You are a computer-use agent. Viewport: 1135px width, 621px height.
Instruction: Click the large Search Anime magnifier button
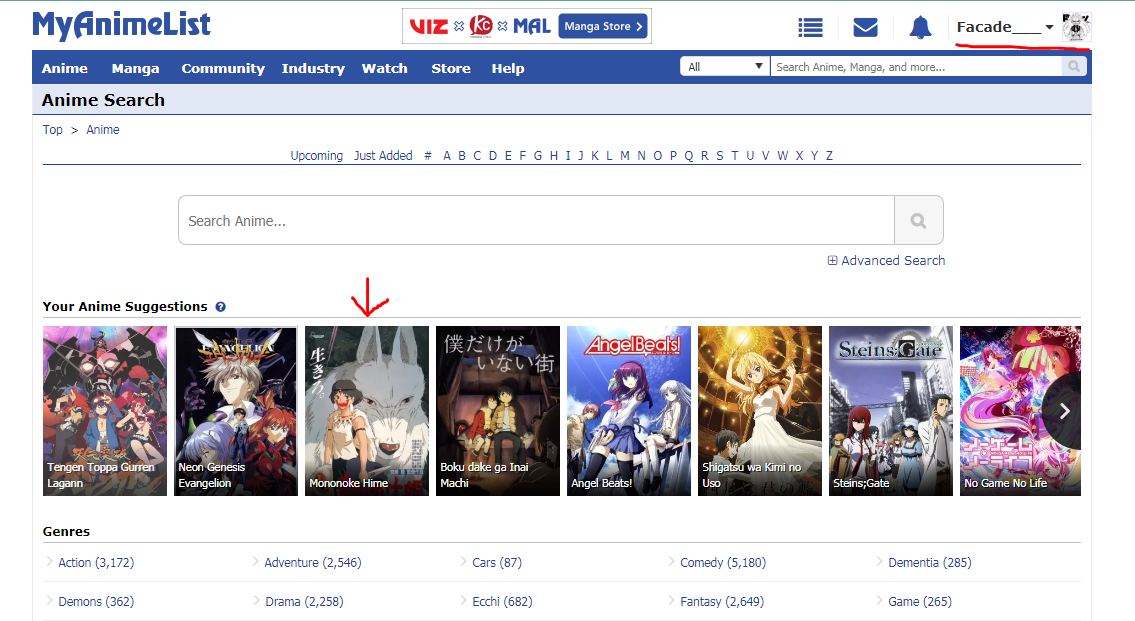coord(919,220)
